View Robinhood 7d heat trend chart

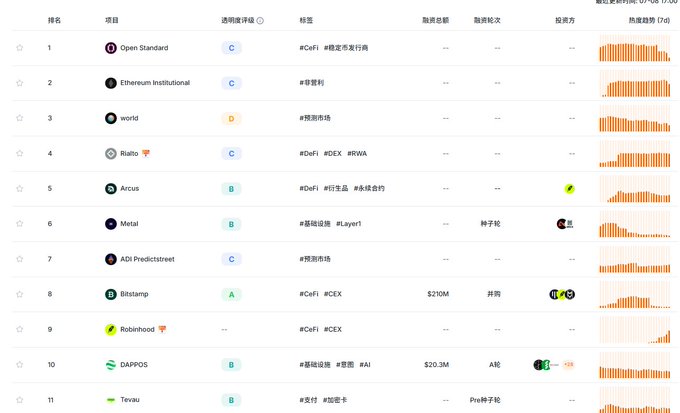tap(634, 330)
